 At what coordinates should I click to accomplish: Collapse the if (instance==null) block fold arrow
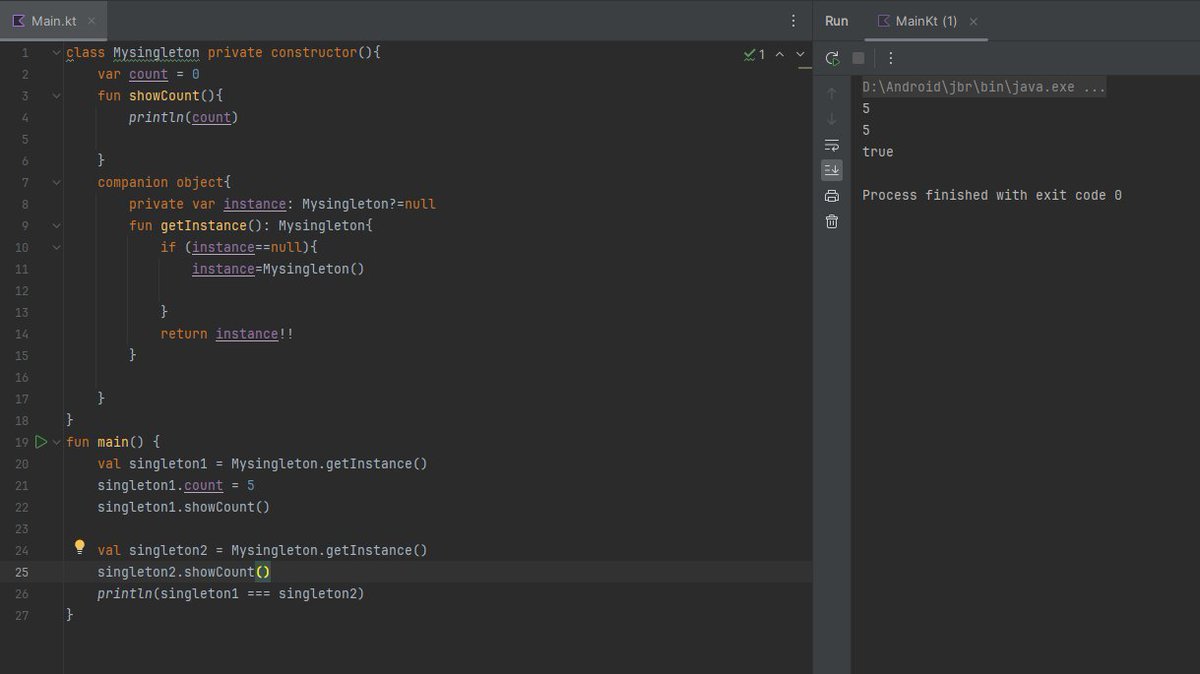(x=57, y=247)
